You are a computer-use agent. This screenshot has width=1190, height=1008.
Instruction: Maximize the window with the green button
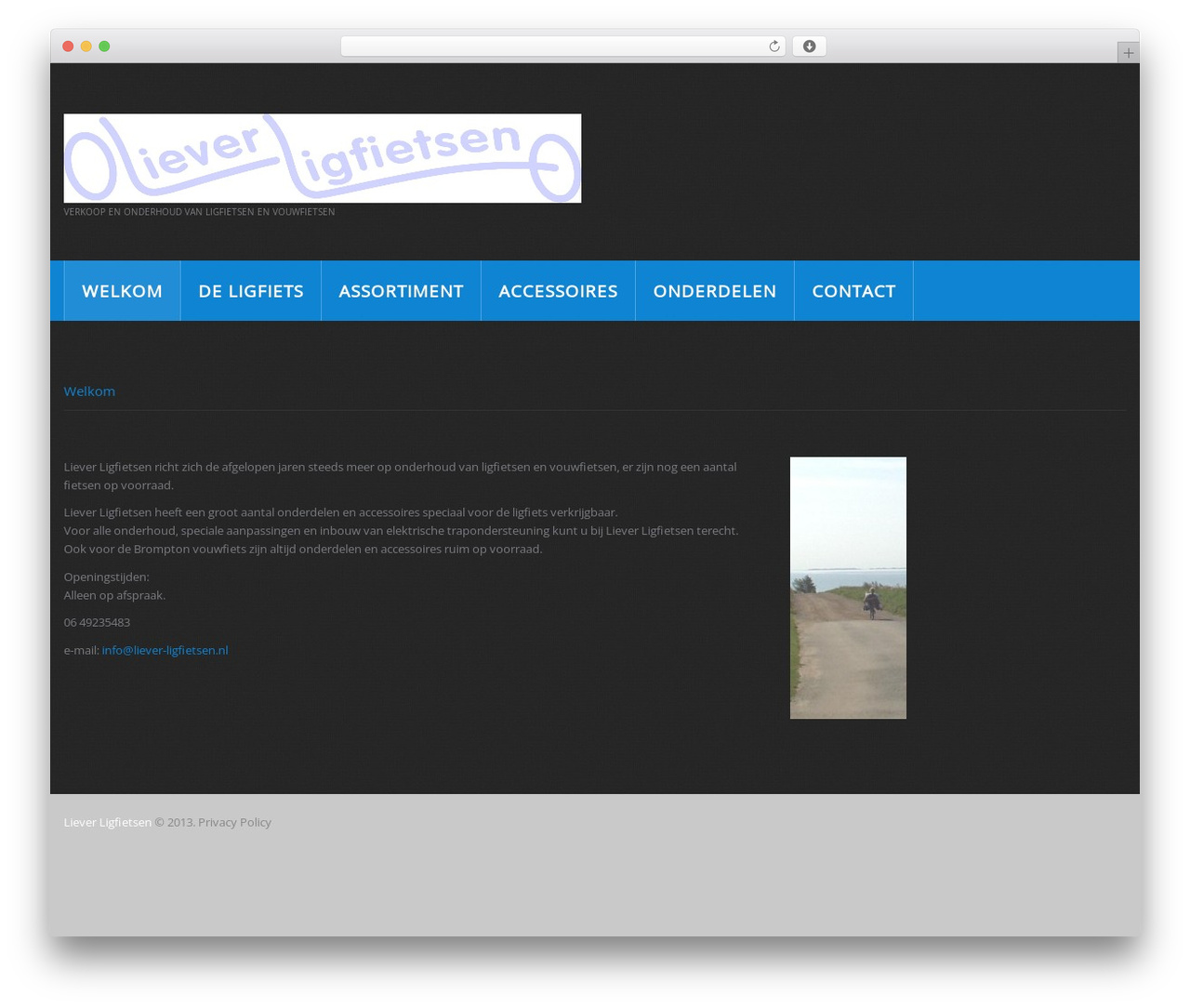click(x=104, y=46)
